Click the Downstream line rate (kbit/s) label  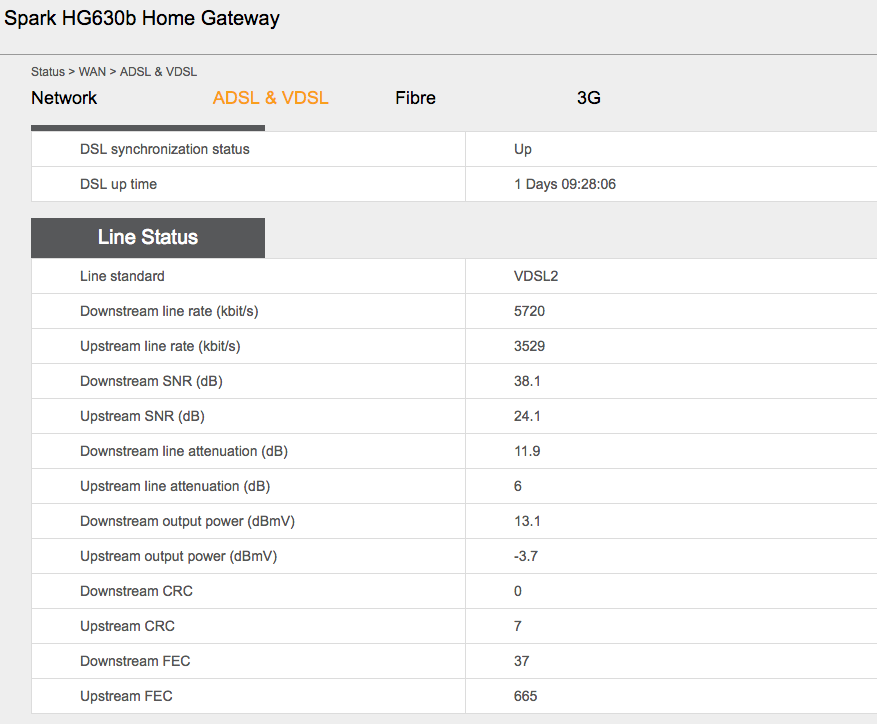click(x=169, y=312)
